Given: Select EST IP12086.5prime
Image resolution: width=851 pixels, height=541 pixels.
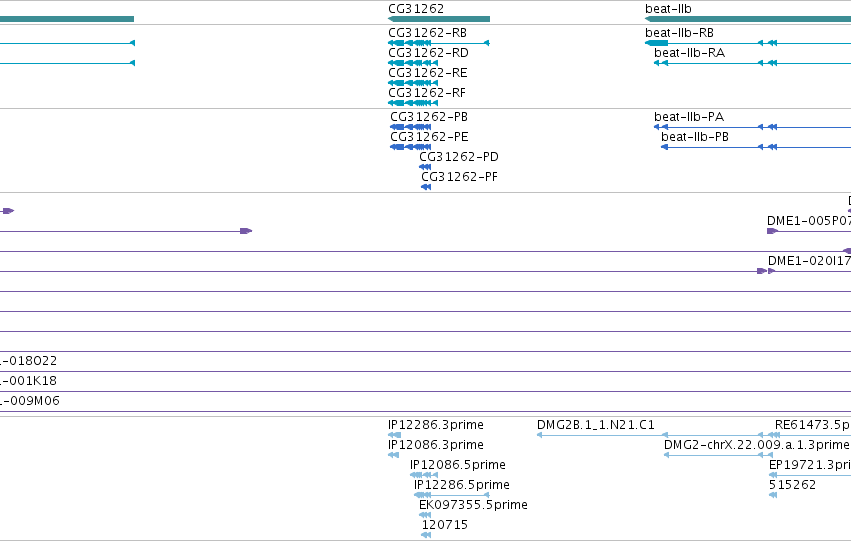Looking at the screenshot, I should [x=458, y=465].
